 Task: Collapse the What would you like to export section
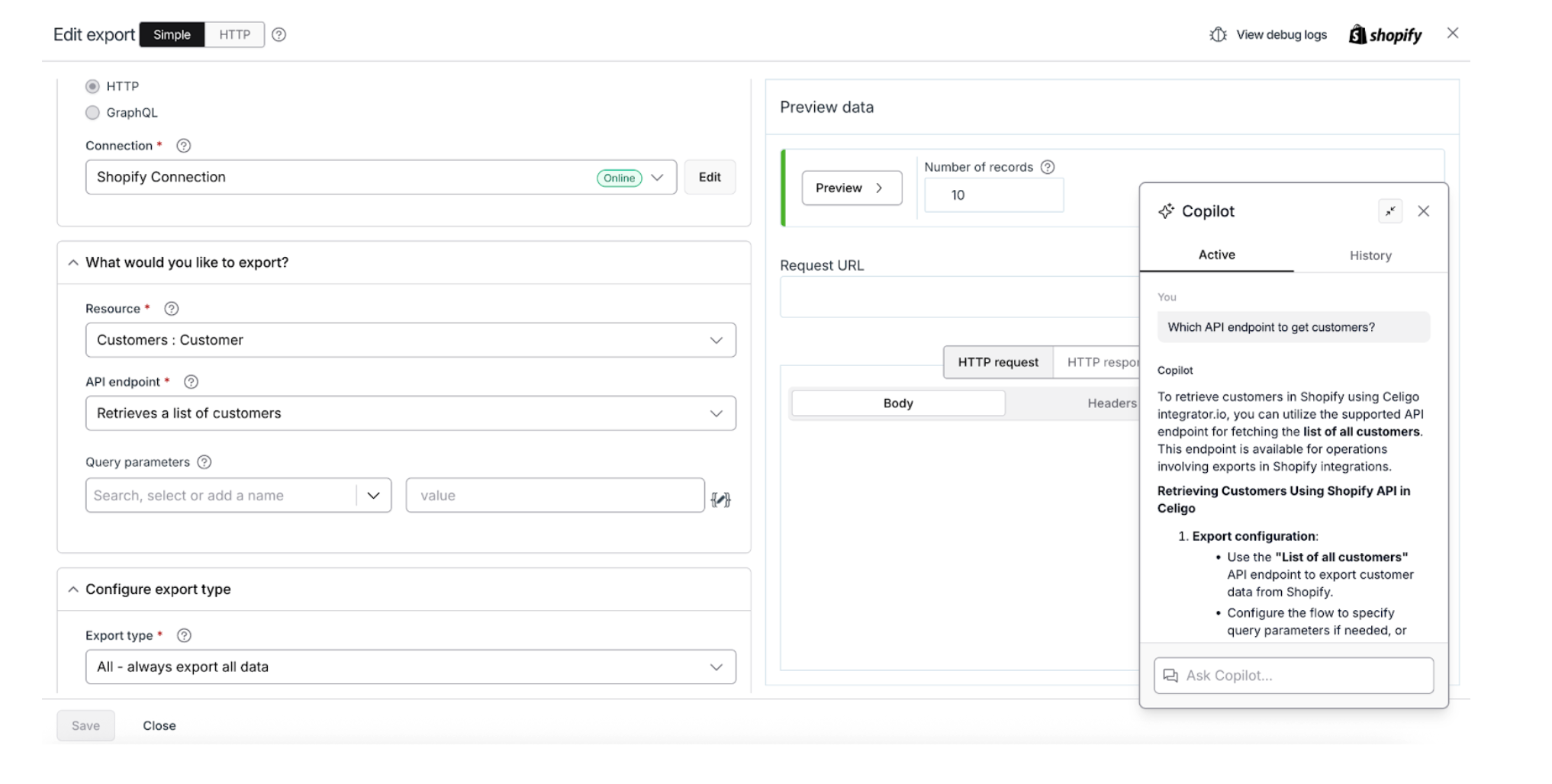[73, 262]
